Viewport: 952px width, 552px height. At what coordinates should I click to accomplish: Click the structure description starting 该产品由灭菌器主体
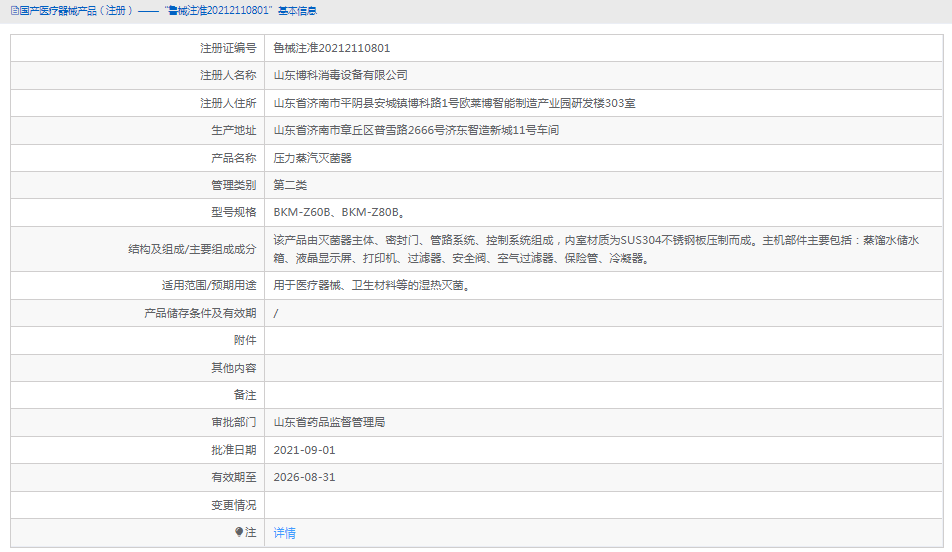point(596,249)
